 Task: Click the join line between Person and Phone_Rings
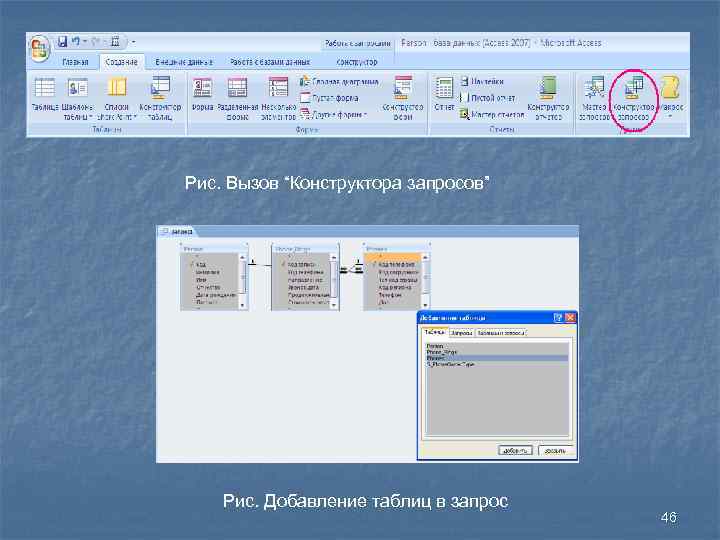(x=260, y=265)
